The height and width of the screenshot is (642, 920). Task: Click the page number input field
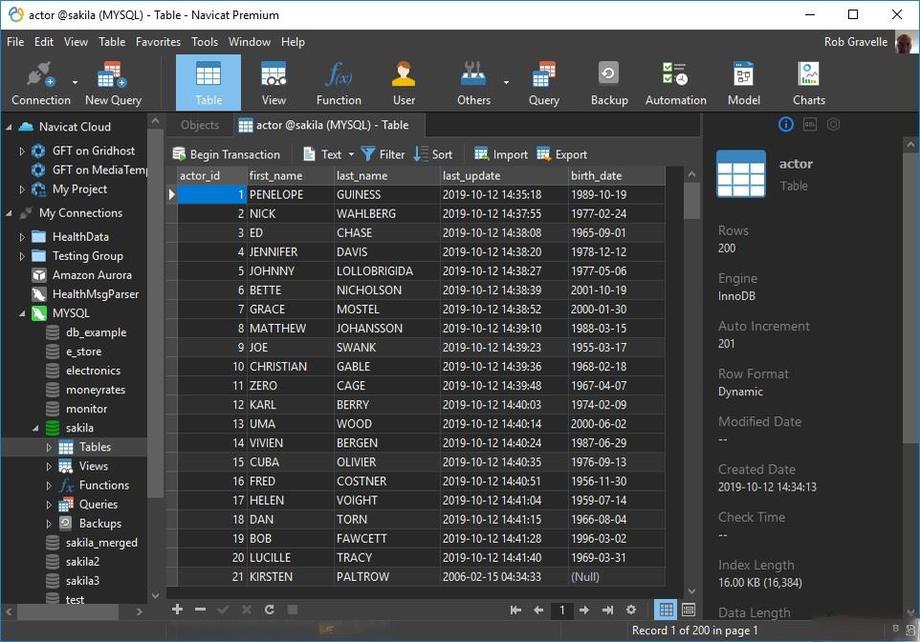tap(562, 610)
